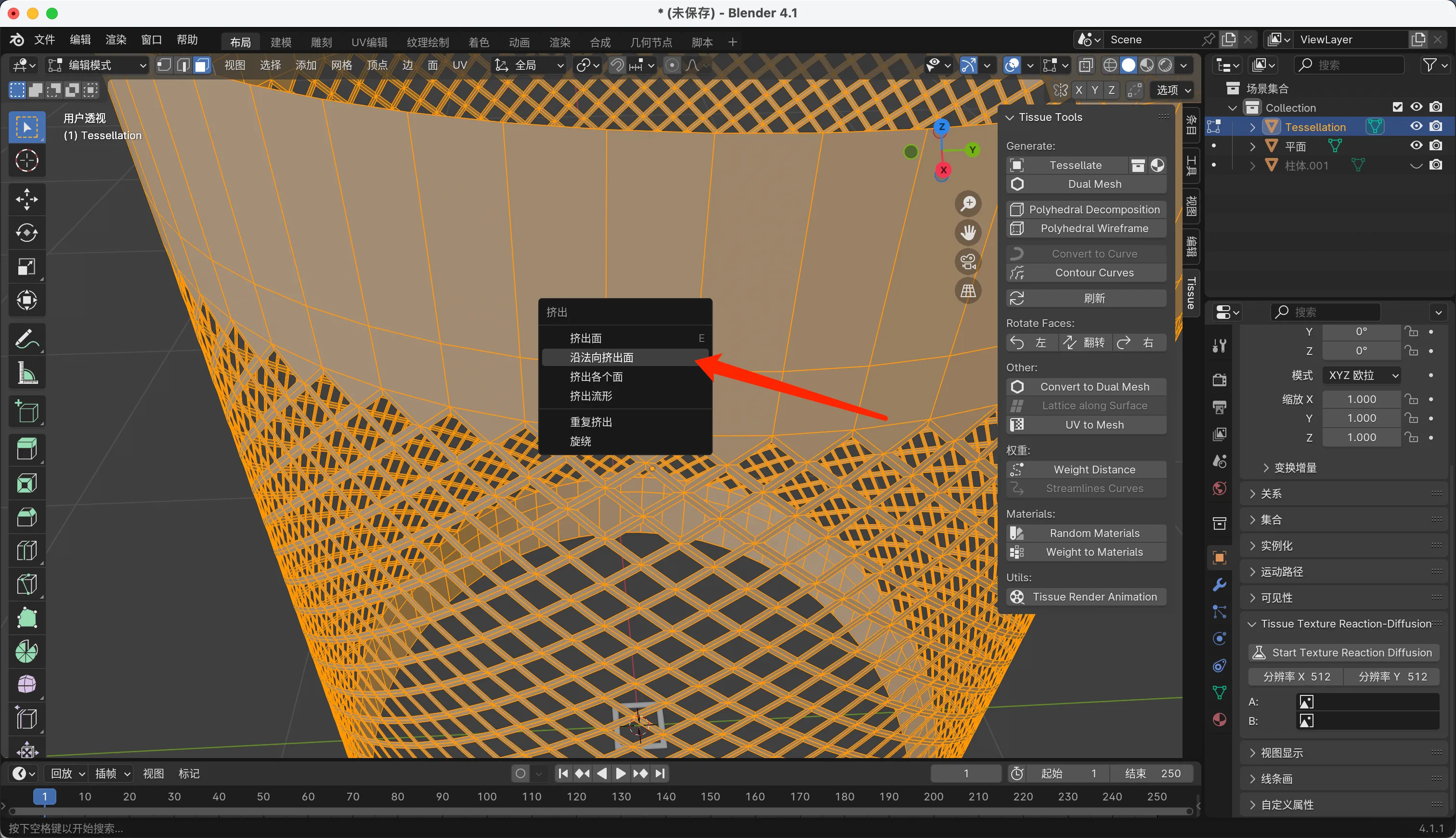Screen dimensions: 1456x838
Task: Select the Measure ruler tool
Action: click(x=26, y=374)
